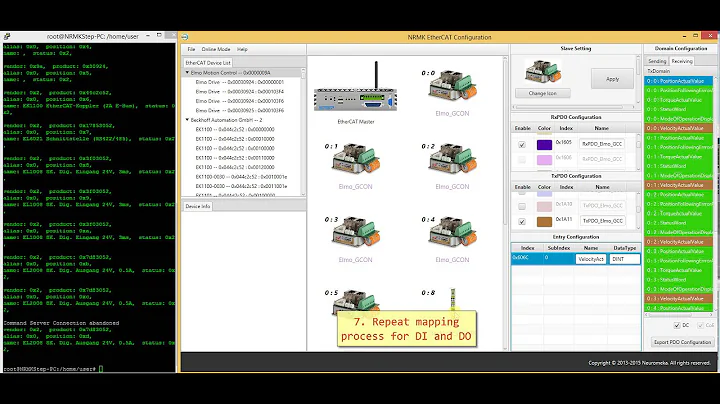Click the slave preview icon in Slave Setting
The width and height of the screenshot is (720, 404).
(x=543, y=72)
